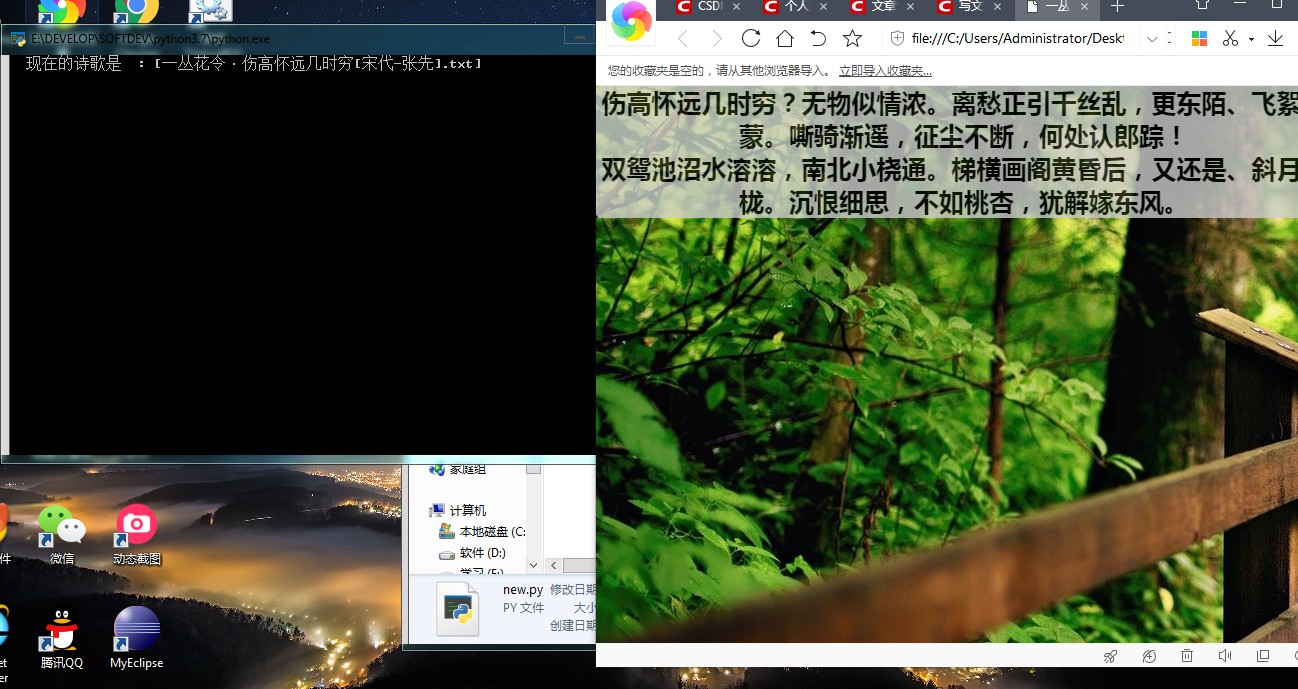Viewport: 1298px width, 689px height.
Task: Click the rocket acceleration icon in status bar
Action: (x=1110, y=656)
